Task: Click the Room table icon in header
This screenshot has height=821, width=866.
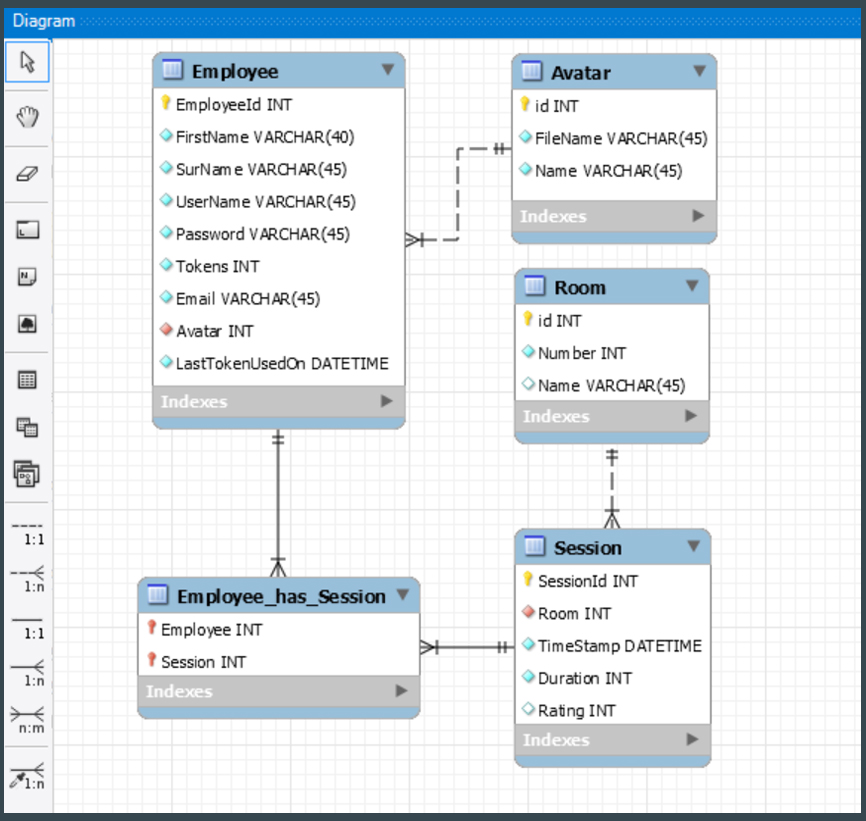Action: (x=535, y=286)
